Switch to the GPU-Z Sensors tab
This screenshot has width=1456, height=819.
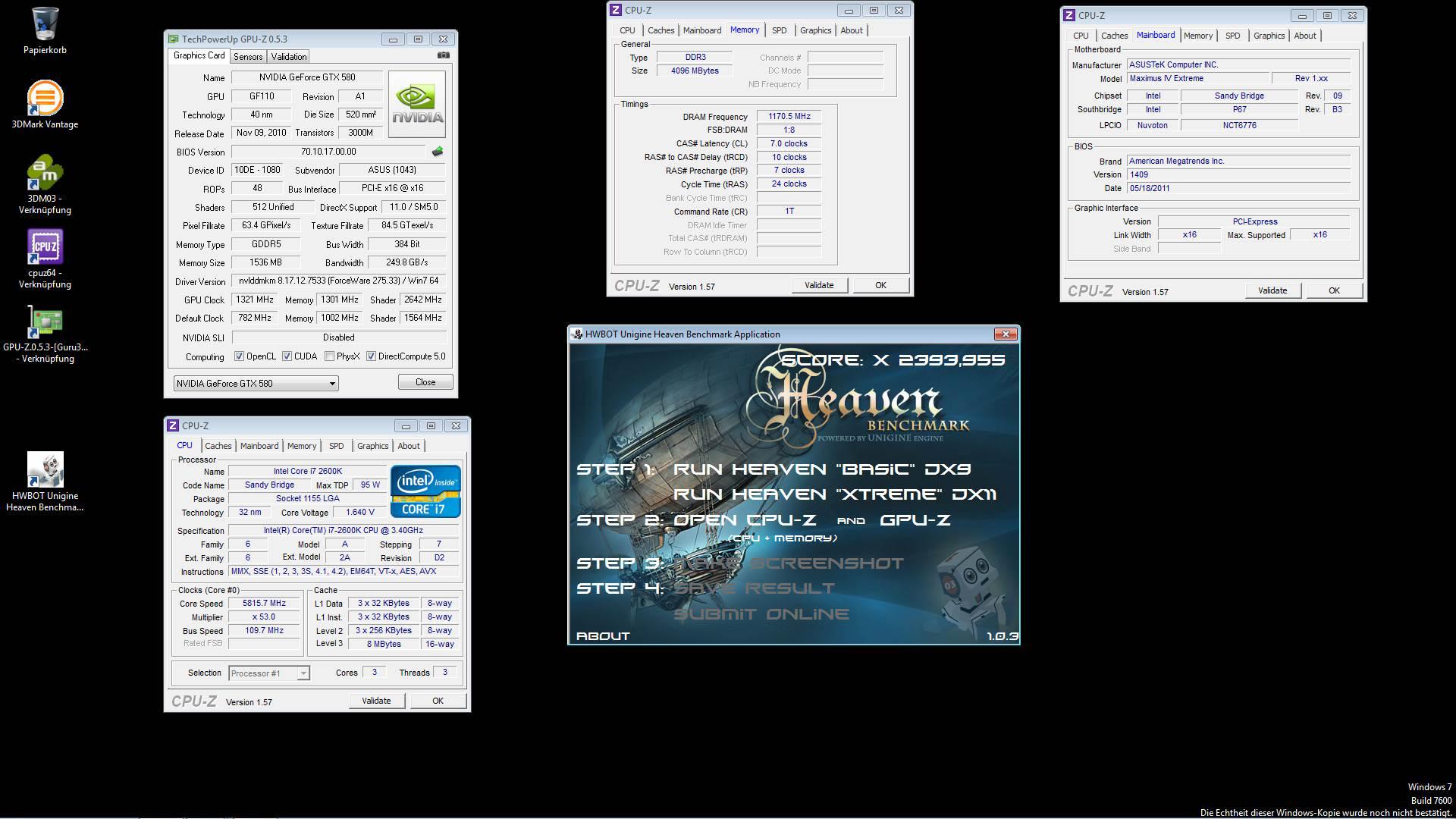(x=248, y=57)
